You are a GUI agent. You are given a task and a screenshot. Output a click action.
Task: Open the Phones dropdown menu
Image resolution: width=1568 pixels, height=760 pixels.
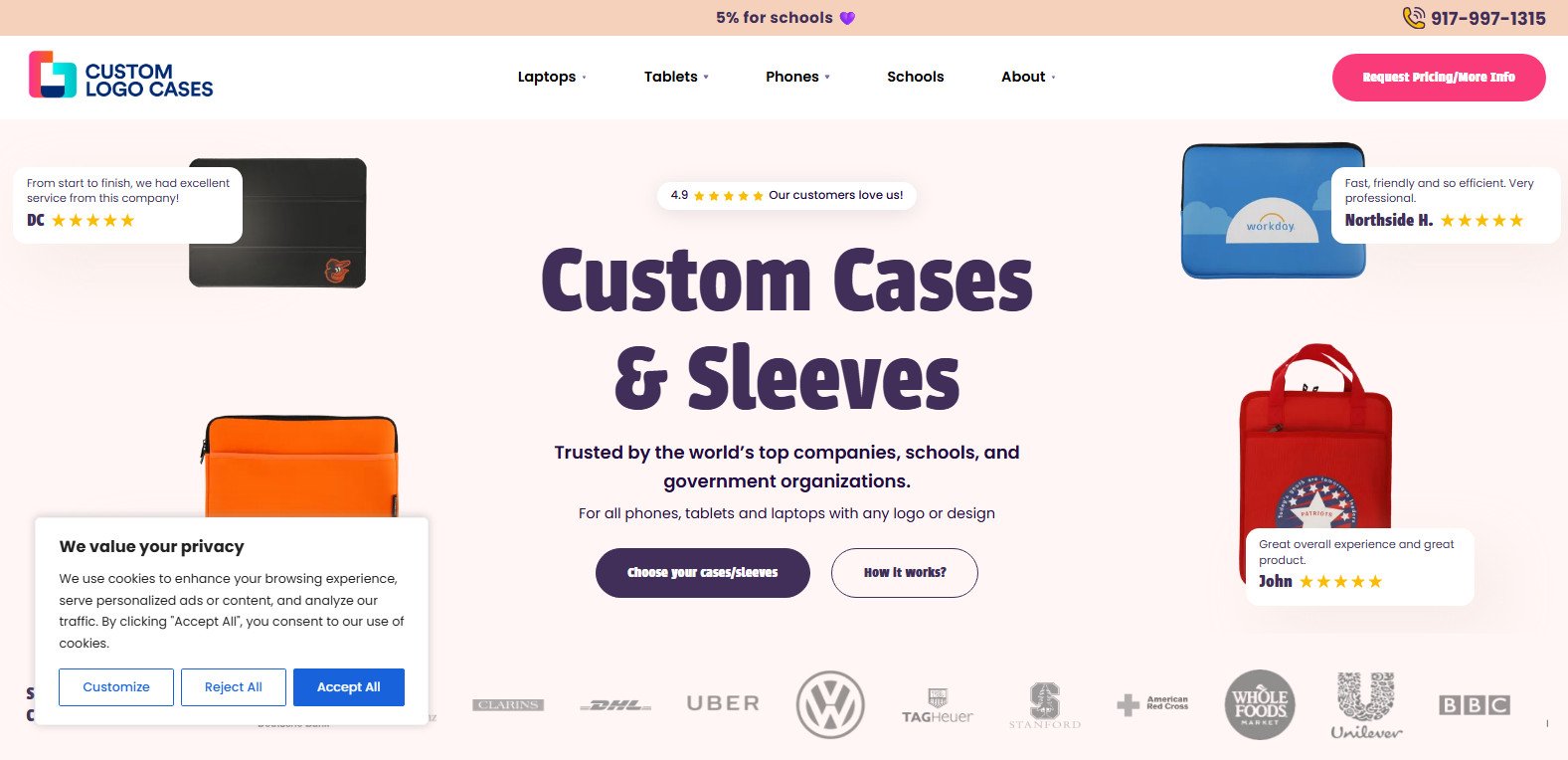pos(797,77)
